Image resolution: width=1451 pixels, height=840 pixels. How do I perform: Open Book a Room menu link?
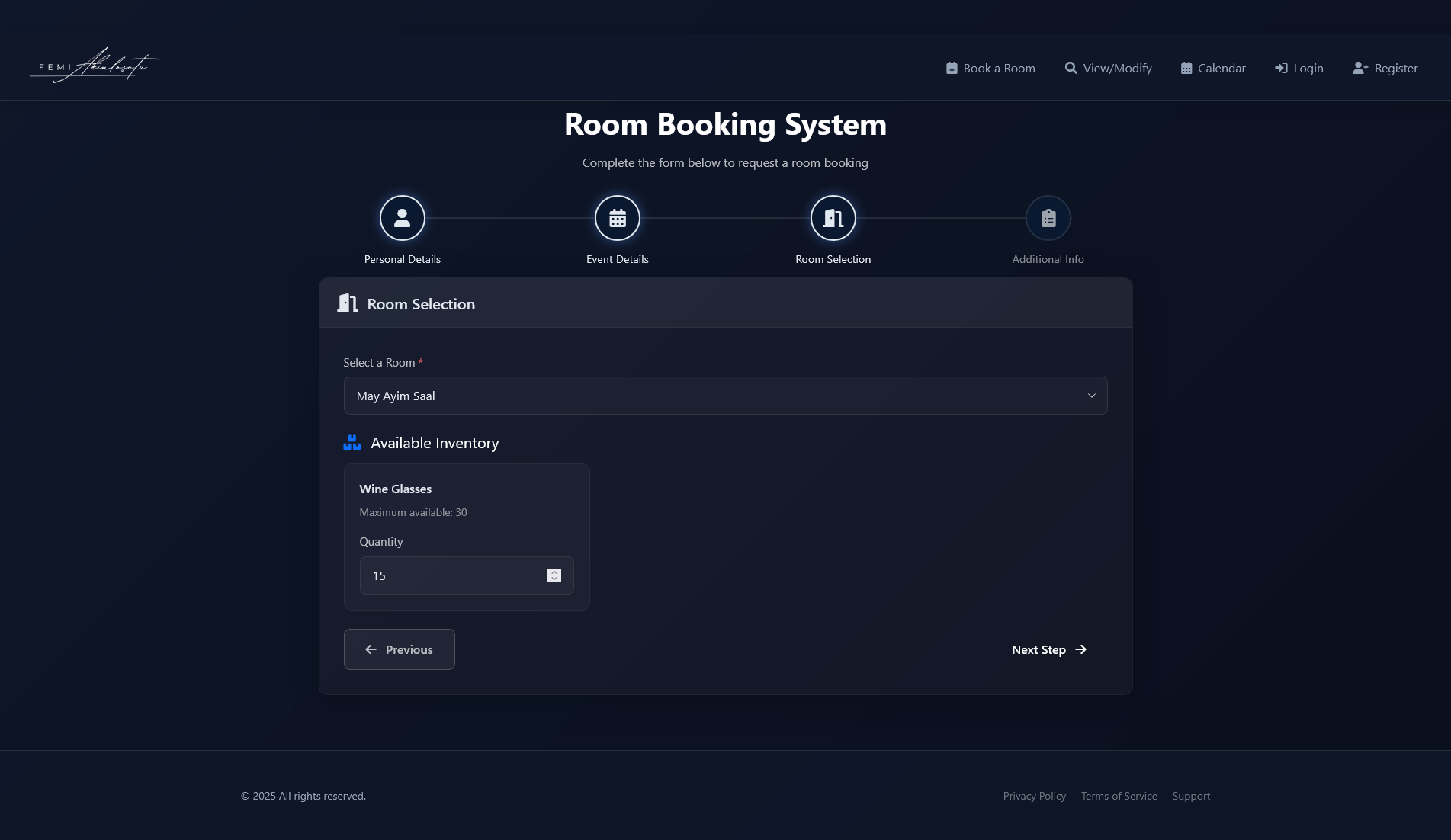(x=990, y=68)
